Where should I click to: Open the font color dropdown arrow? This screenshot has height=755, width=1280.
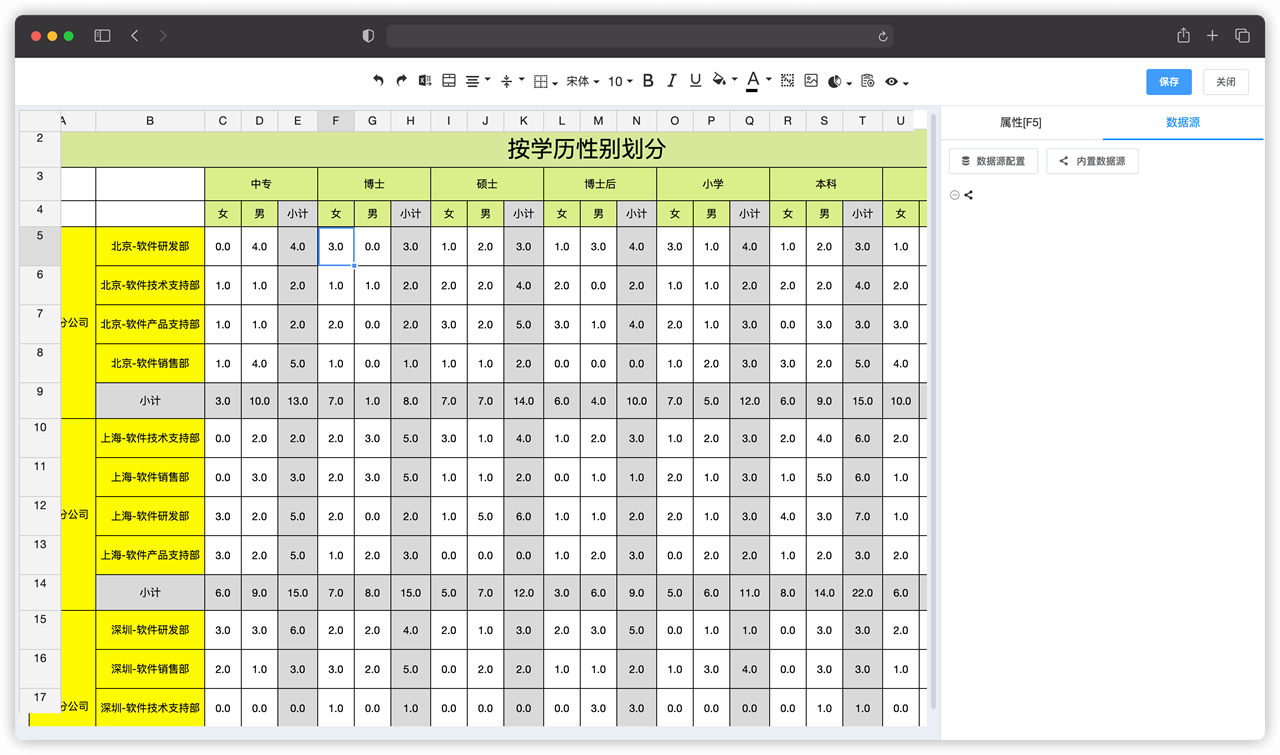click(x=768, y=79)
